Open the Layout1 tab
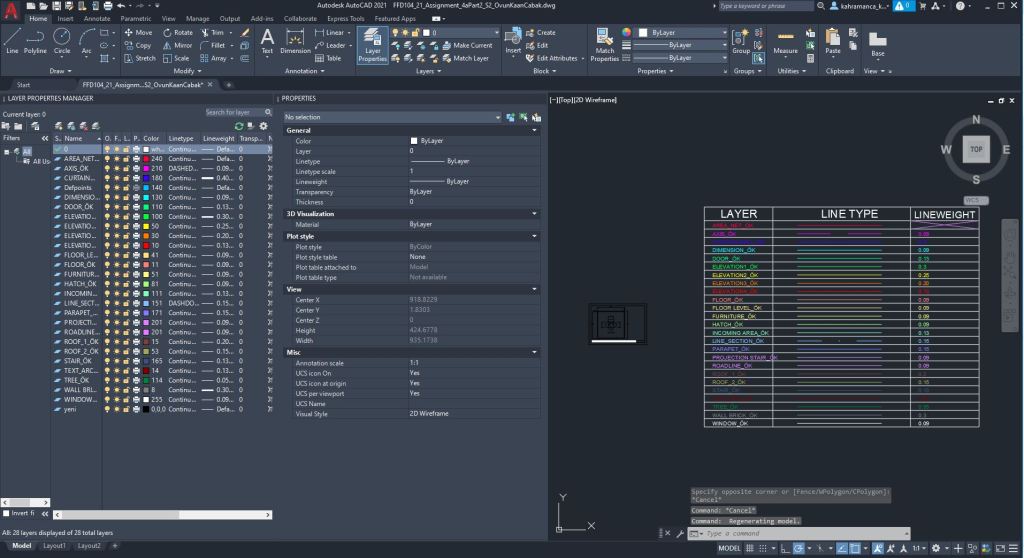Screen dimensions: 1024x558 tap(53, 546)
